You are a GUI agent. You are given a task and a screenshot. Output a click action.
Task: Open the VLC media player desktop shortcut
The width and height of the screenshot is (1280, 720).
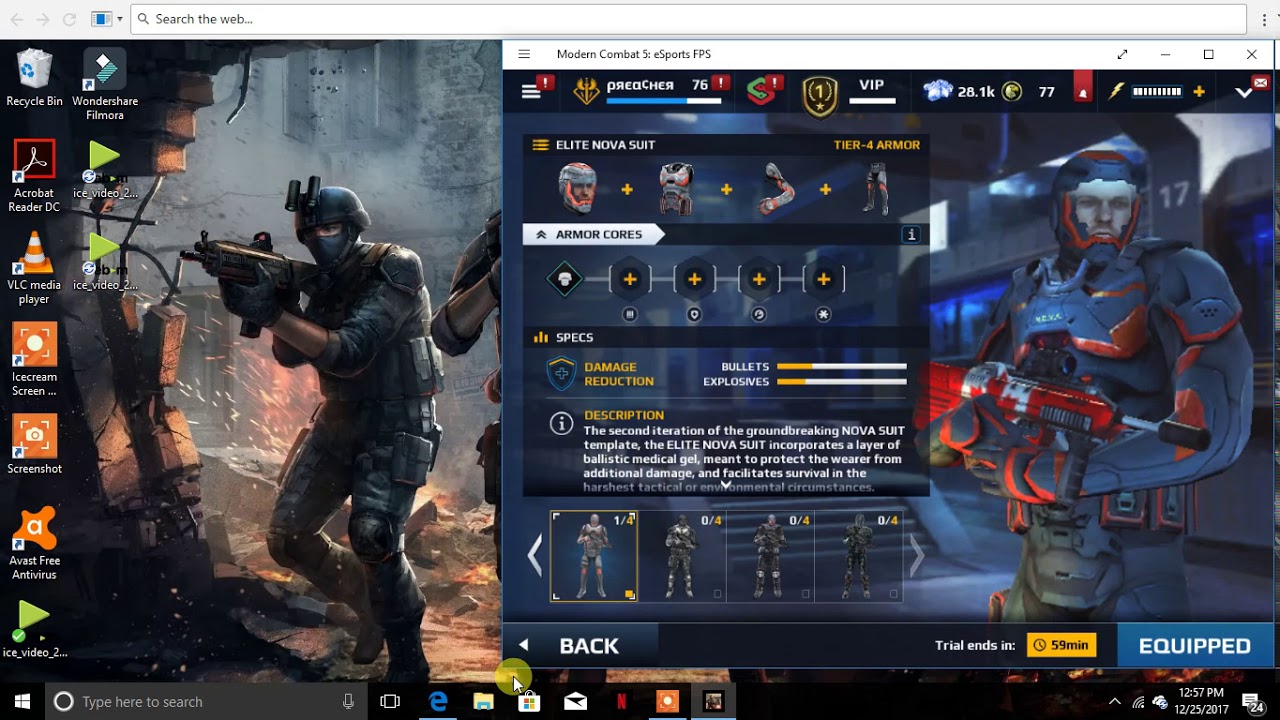[34, 269]
